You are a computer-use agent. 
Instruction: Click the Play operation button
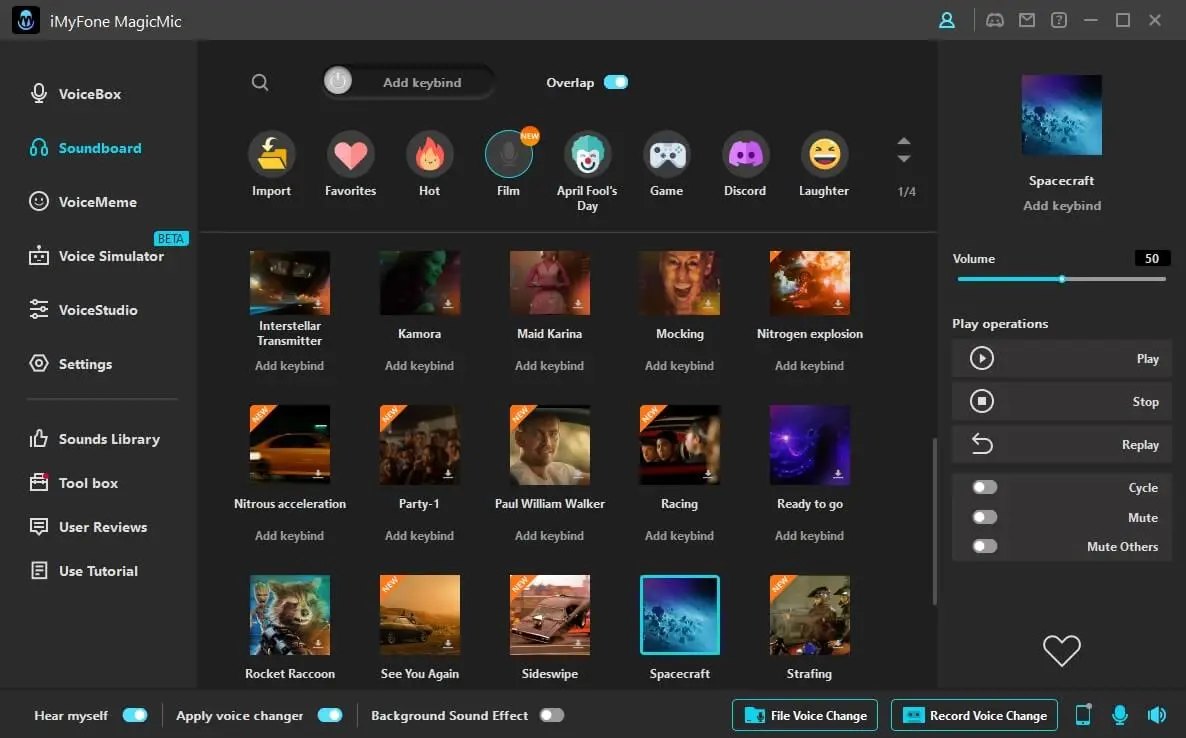click(1061, 358)
